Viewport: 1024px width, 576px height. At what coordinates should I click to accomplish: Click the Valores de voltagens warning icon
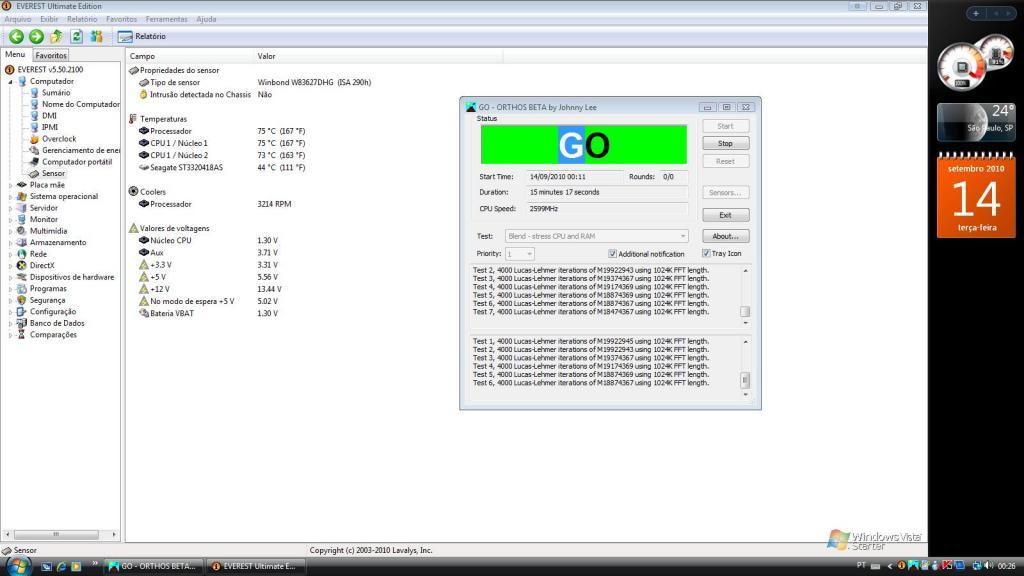(x=133, y=228)
